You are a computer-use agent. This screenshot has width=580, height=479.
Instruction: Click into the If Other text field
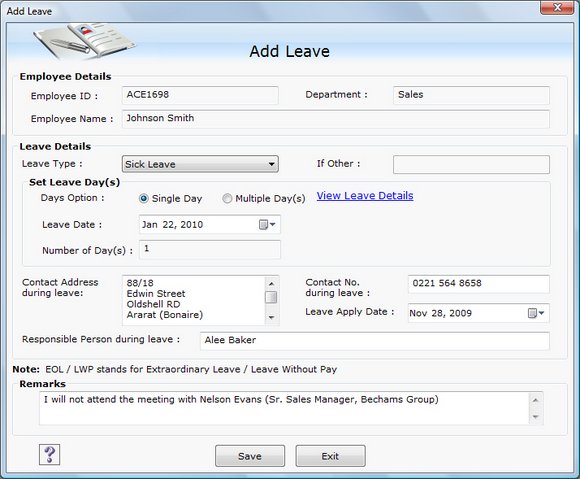(471, 165)
